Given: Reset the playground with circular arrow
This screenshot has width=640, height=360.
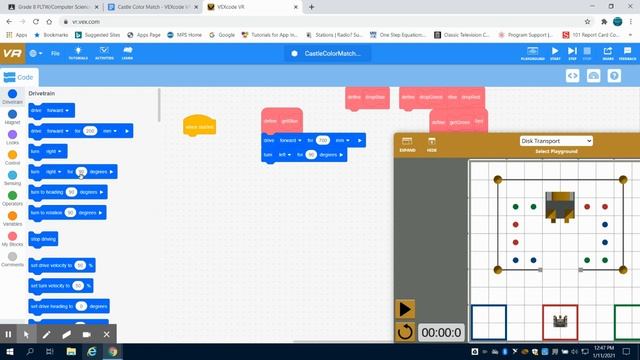Looking at the screenshot, I should pyautogui.click(x=405, y=332).
